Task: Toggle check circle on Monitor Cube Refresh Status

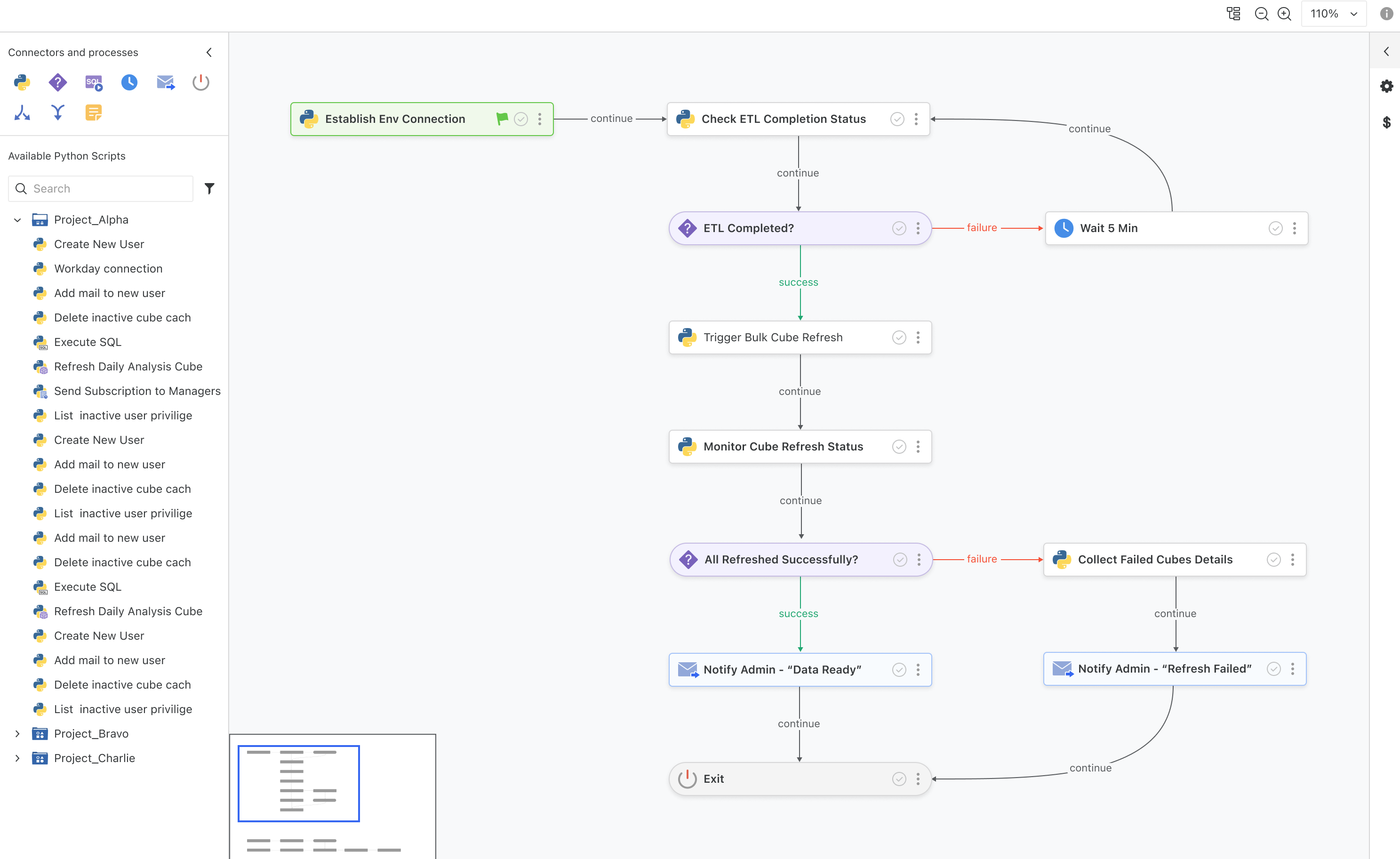Action: 899,447
